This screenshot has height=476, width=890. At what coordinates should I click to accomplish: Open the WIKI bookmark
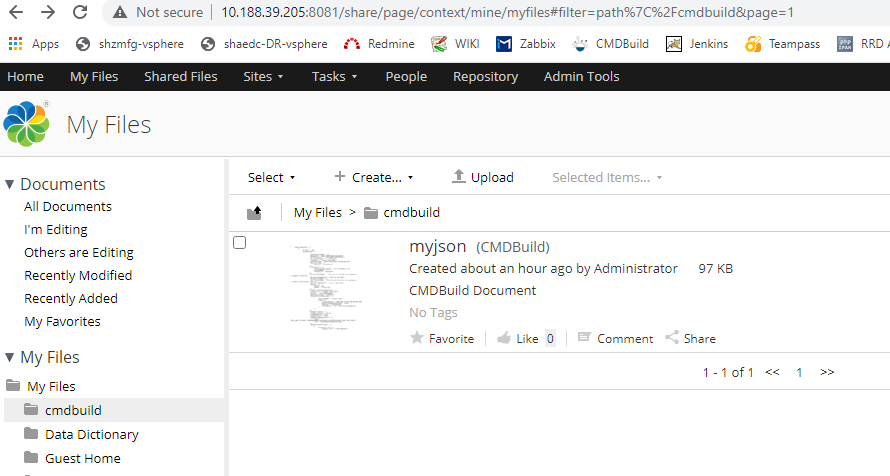[455, 44]
